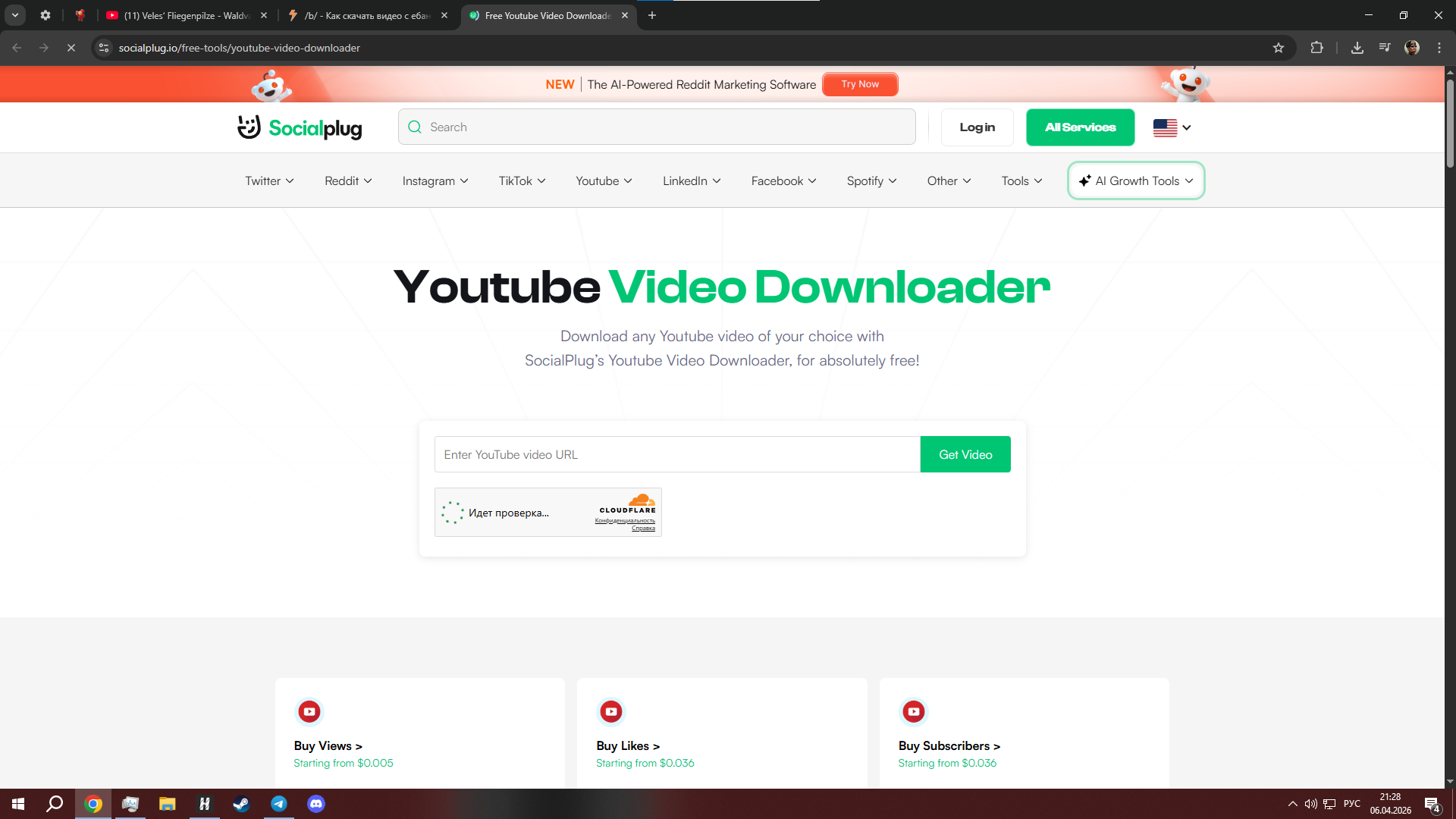This screenshot has width=1456, height=819.
Task: Switch to the Veles' Fliegenpilze YouTube tab
Action: (x=186, y=15)
